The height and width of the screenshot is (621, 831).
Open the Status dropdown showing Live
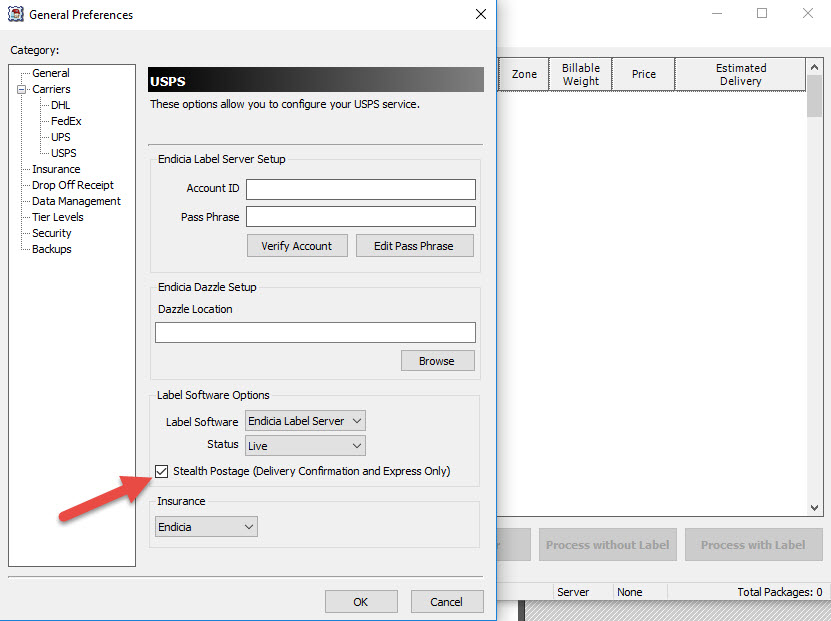coord(305,446)
